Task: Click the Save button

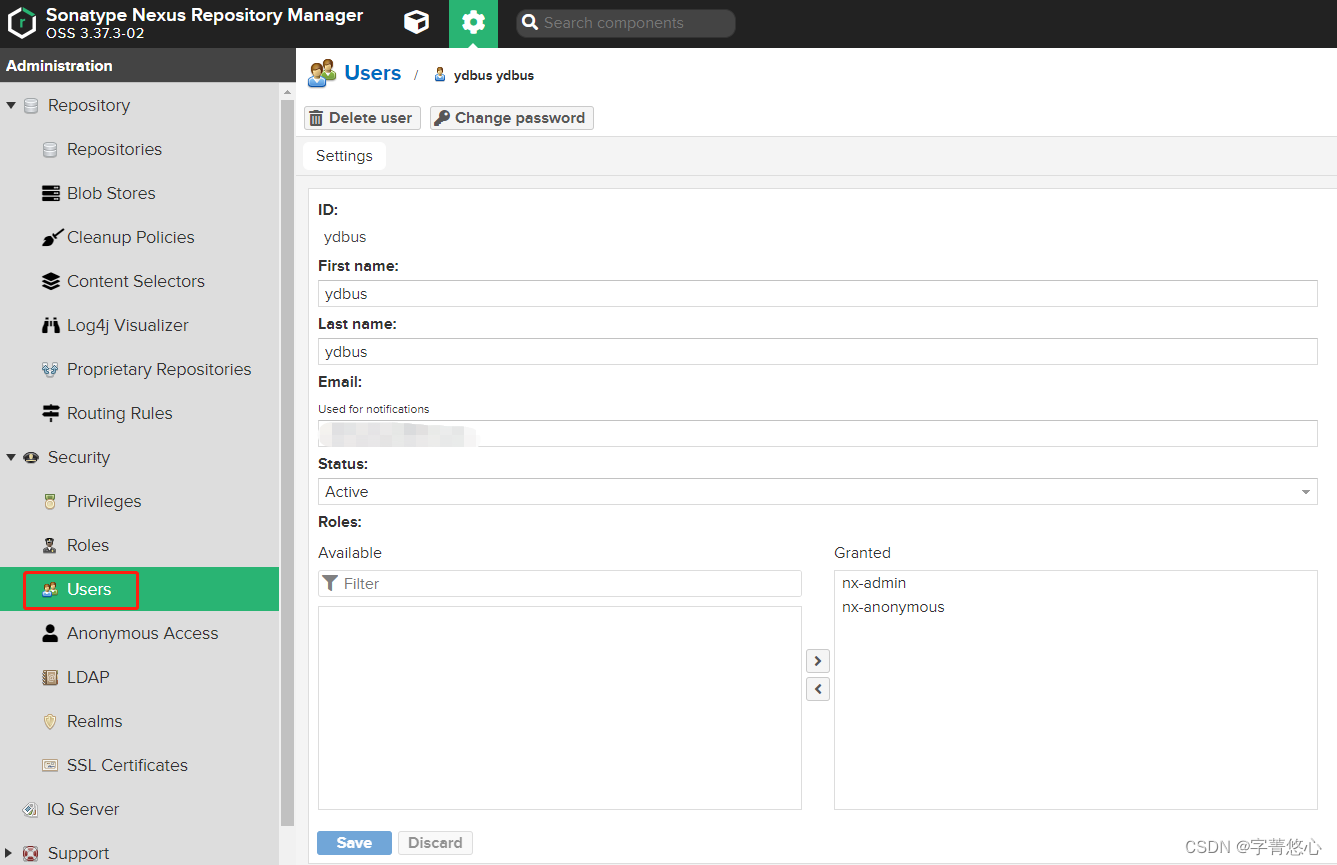Action: [x=354, y=843]
